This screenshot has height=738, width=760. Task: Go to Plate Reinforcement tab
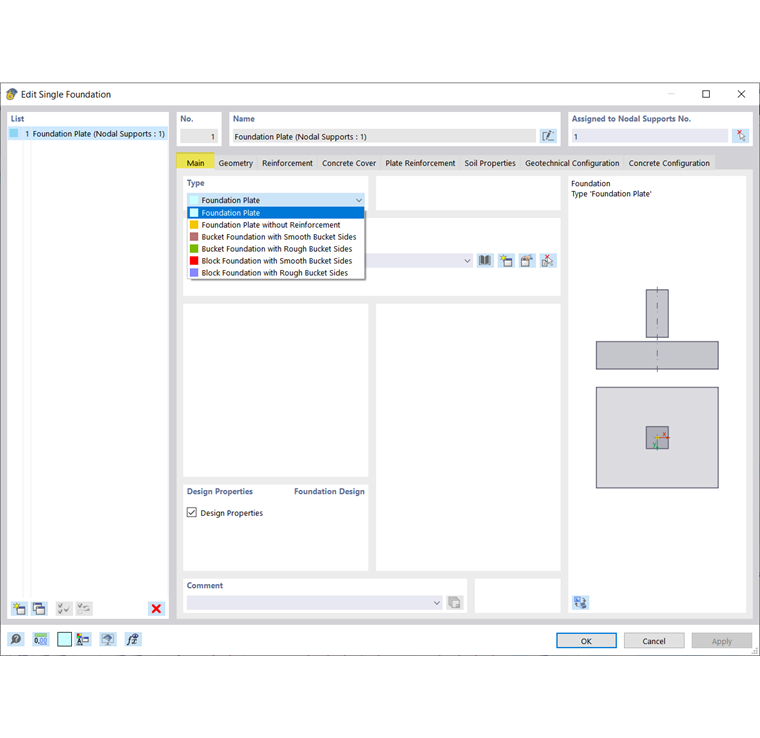420,163
